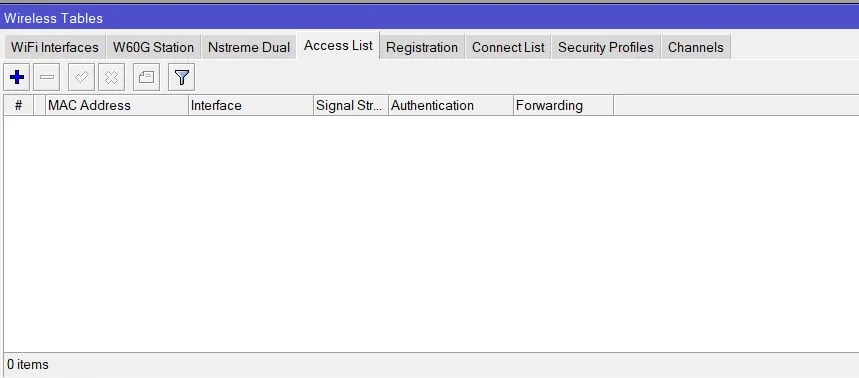Open the Channels tab
This screenshot has width=859, height=378.
[696, 48]
